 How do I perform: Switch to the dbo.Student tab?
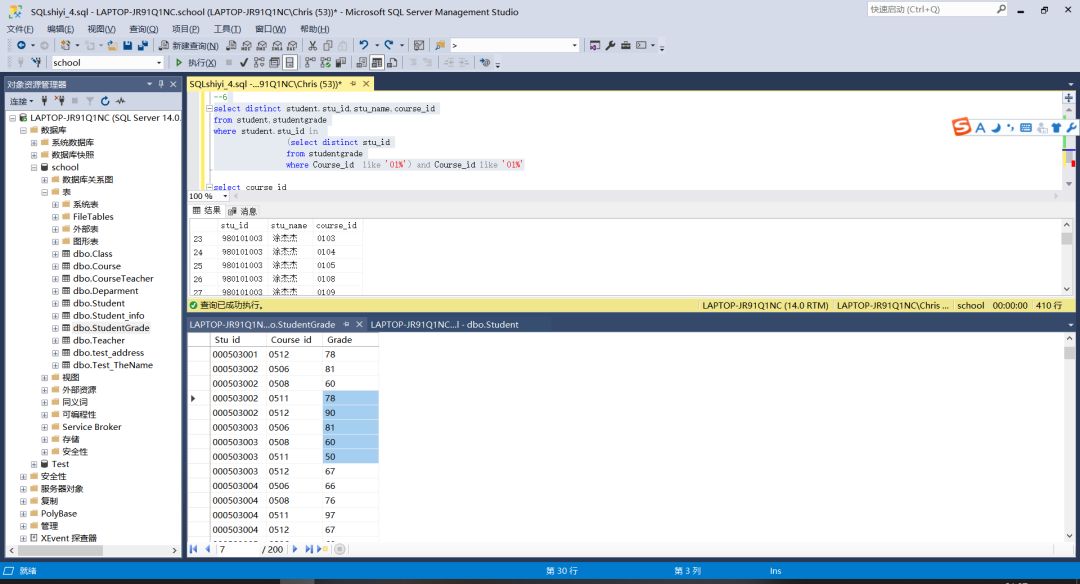[x=445, y=324]
